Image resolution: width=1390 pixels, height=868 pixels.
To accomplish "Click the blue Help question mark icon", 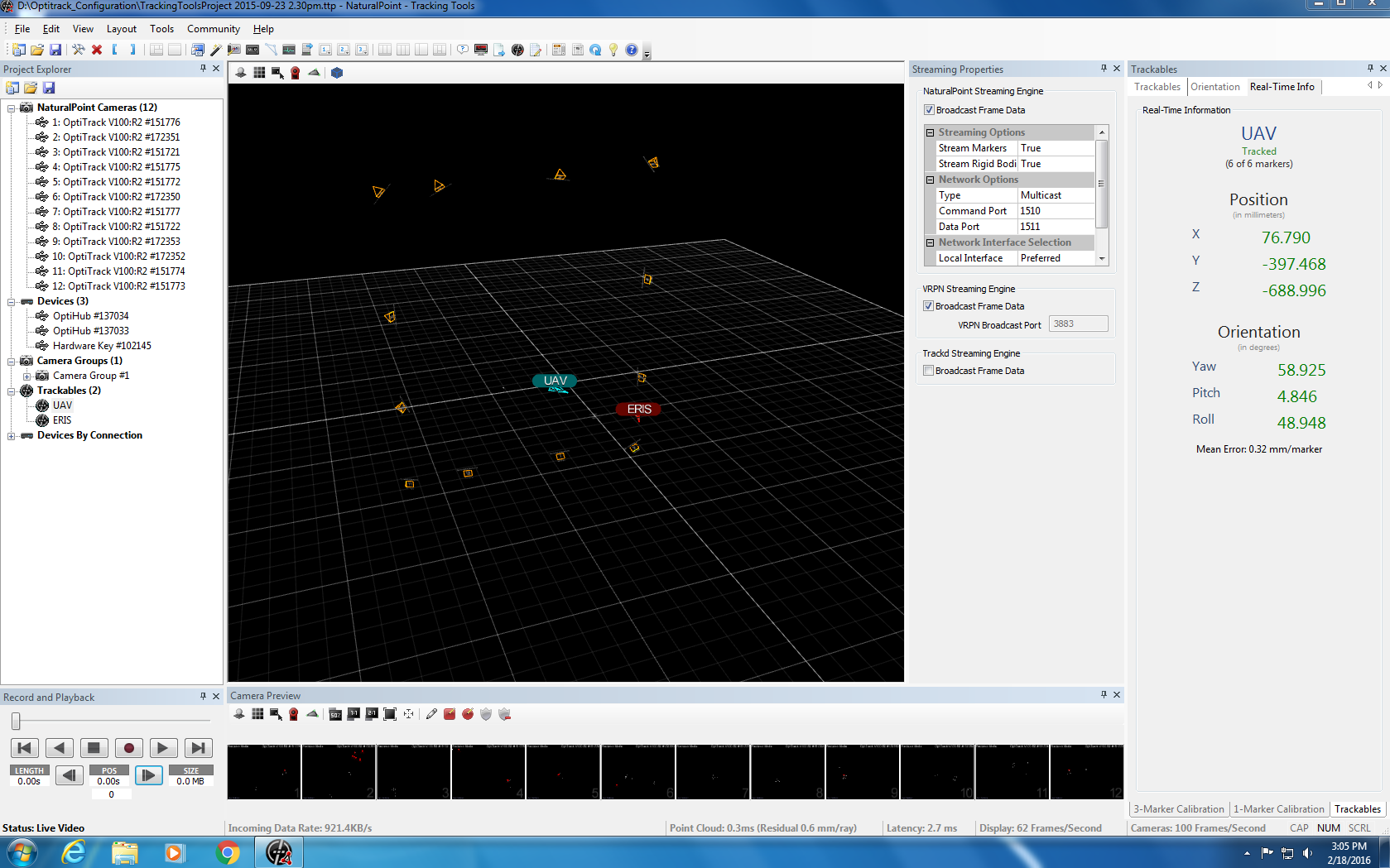I will tap(632, 50).
